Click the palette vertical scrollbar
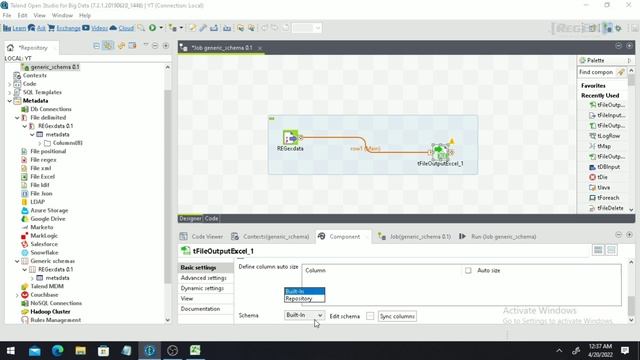 tap(631, 80)
